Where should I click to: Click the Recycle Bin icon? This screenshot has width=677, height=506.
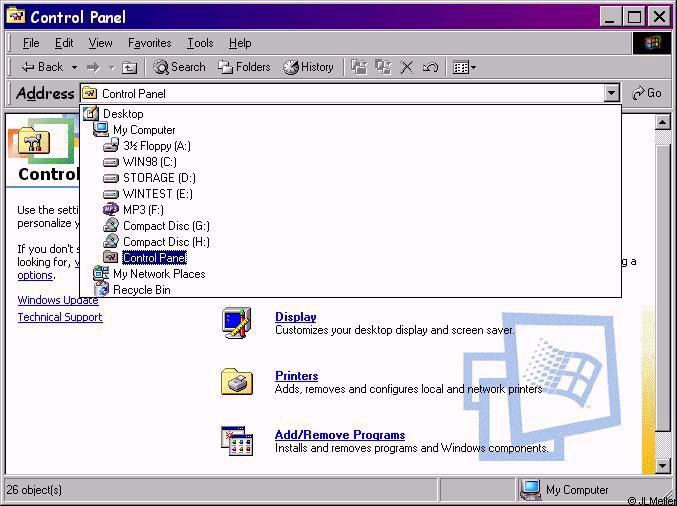point(101,289)
